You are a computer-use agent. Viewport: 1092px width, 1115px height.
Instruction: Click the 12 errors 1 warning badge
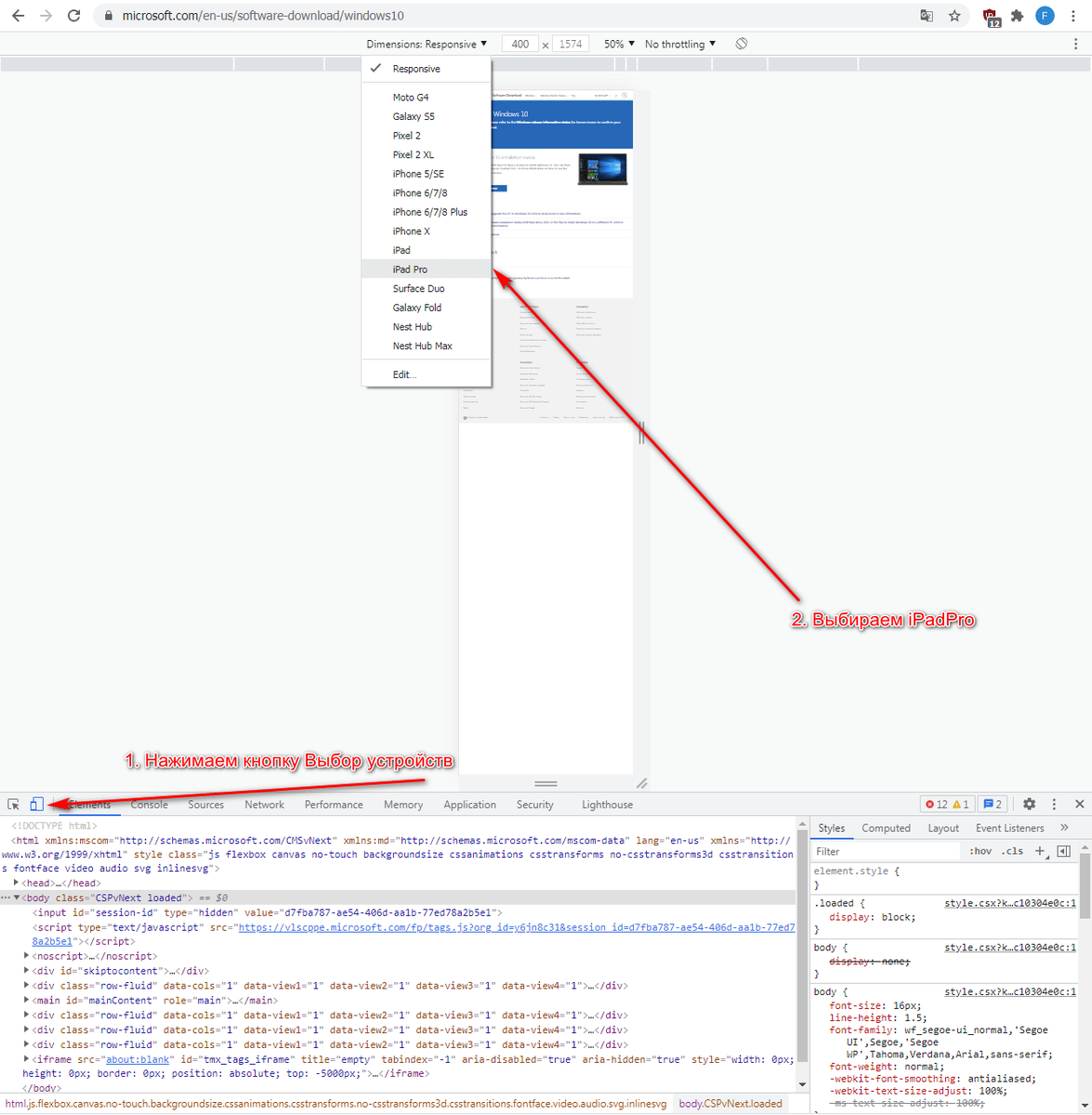pos(948,805)
